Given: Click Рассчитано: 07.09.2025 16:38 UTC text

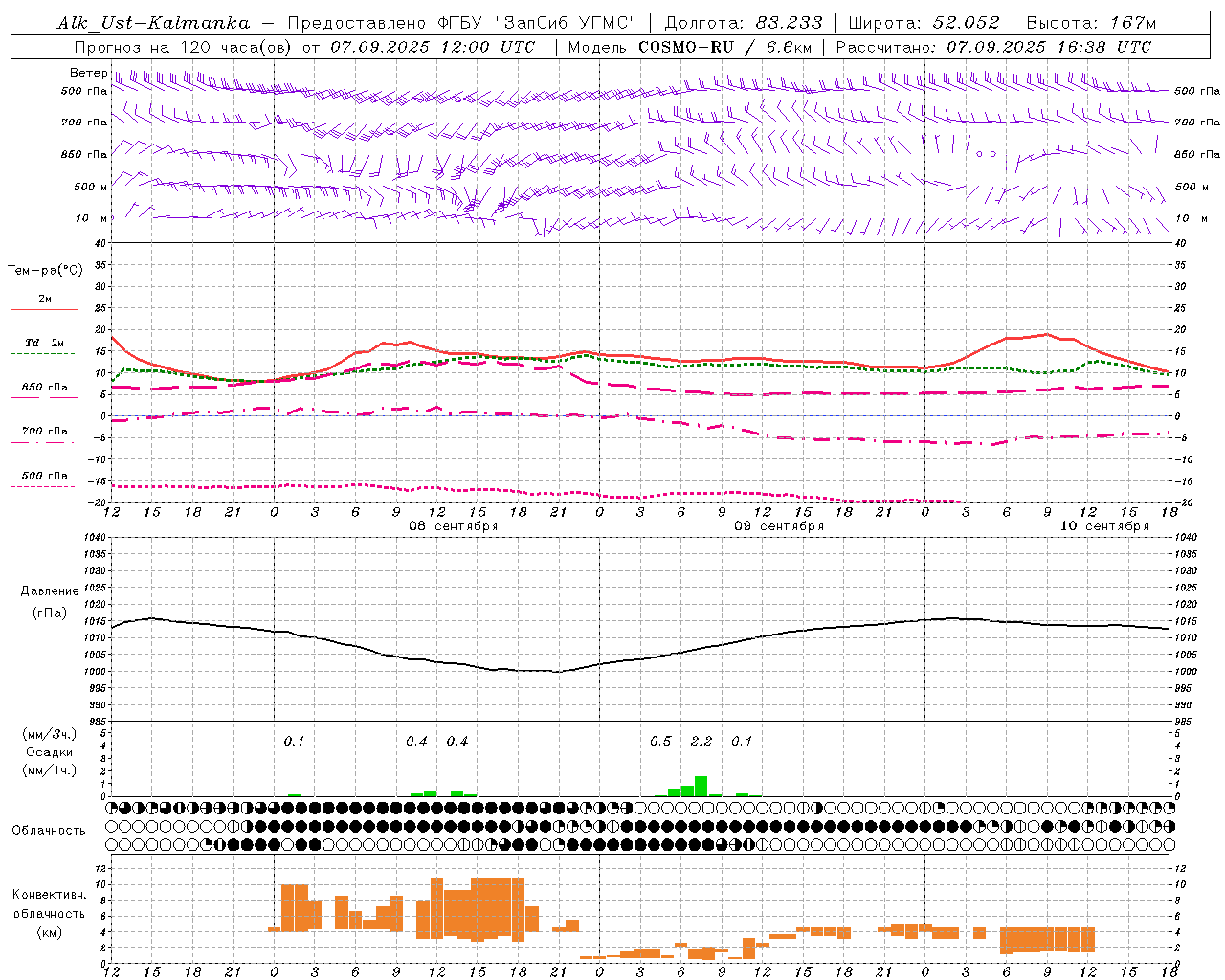Looking at the screenshot, I should coord(993,47).
